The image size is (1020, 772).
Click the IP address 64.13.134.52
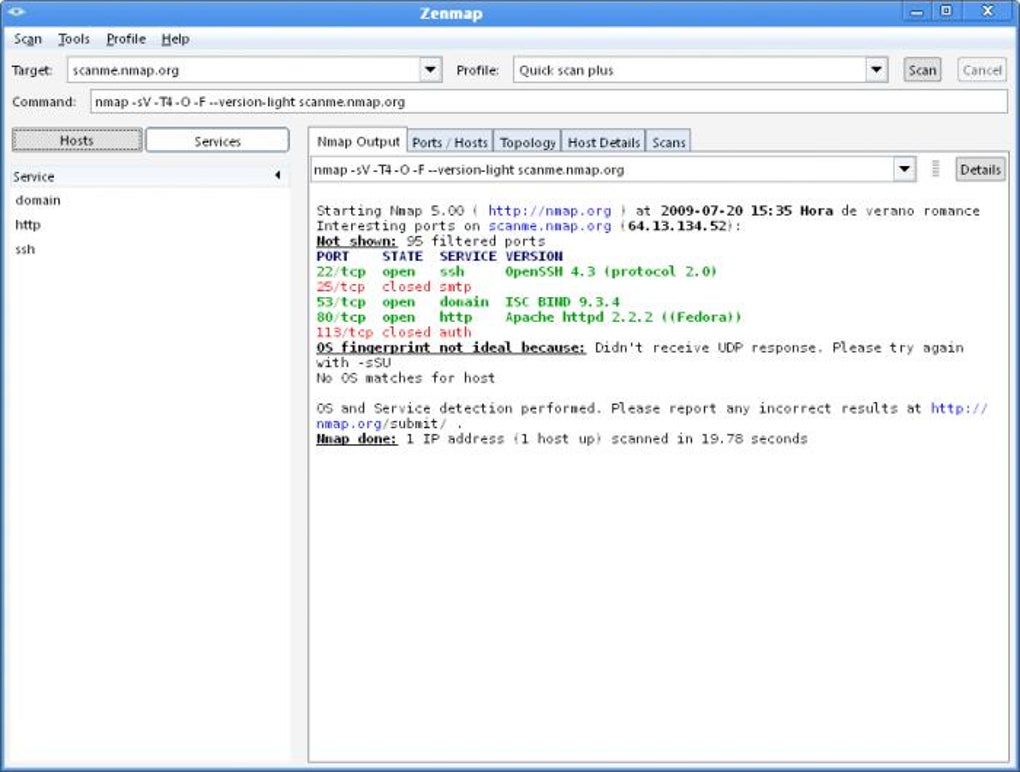[x=677, y=226]
